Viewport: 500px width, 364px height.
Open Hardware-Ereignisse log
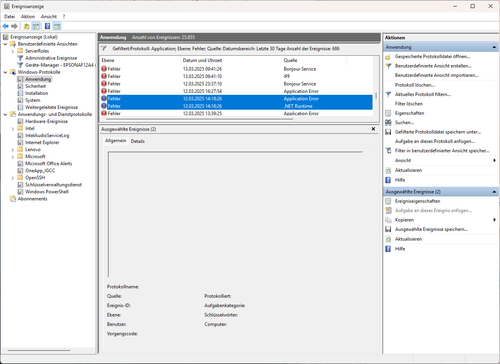tap(46, 121)
